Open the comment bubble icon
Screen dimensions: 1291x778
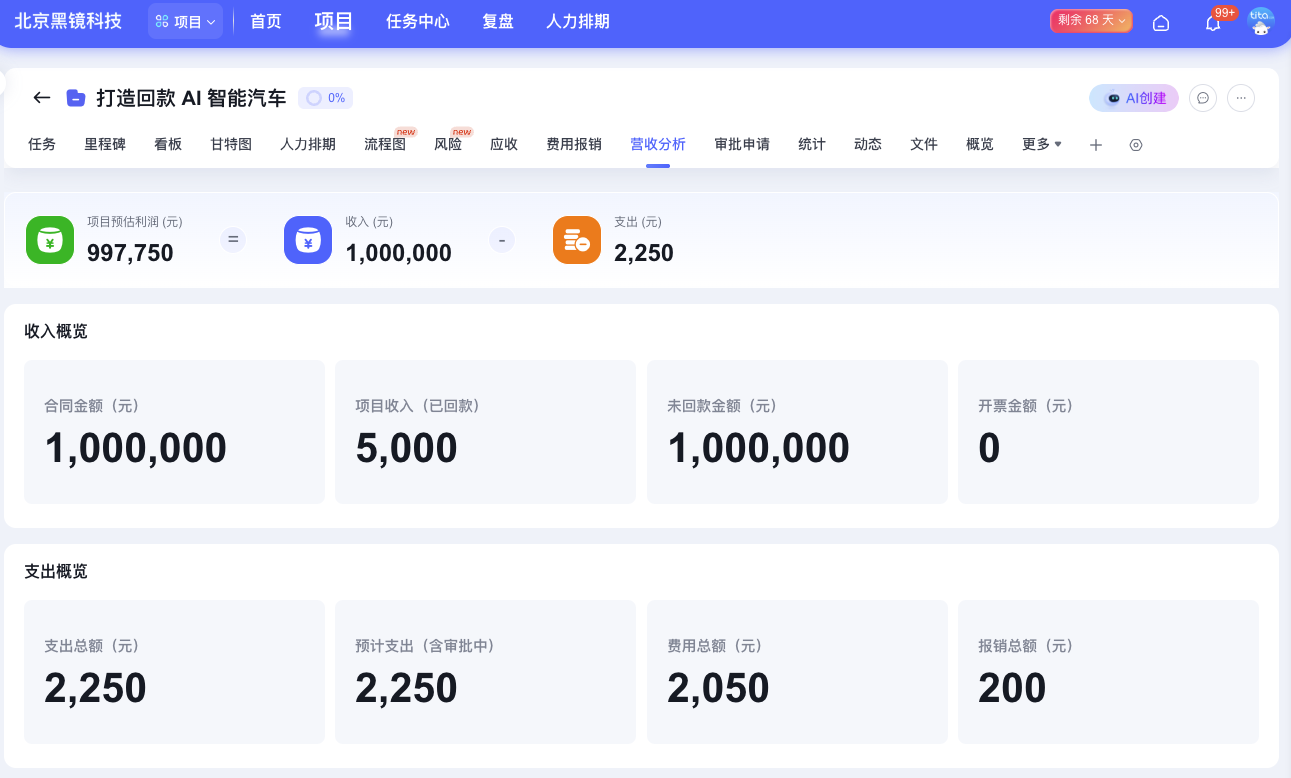point(1203,98)
